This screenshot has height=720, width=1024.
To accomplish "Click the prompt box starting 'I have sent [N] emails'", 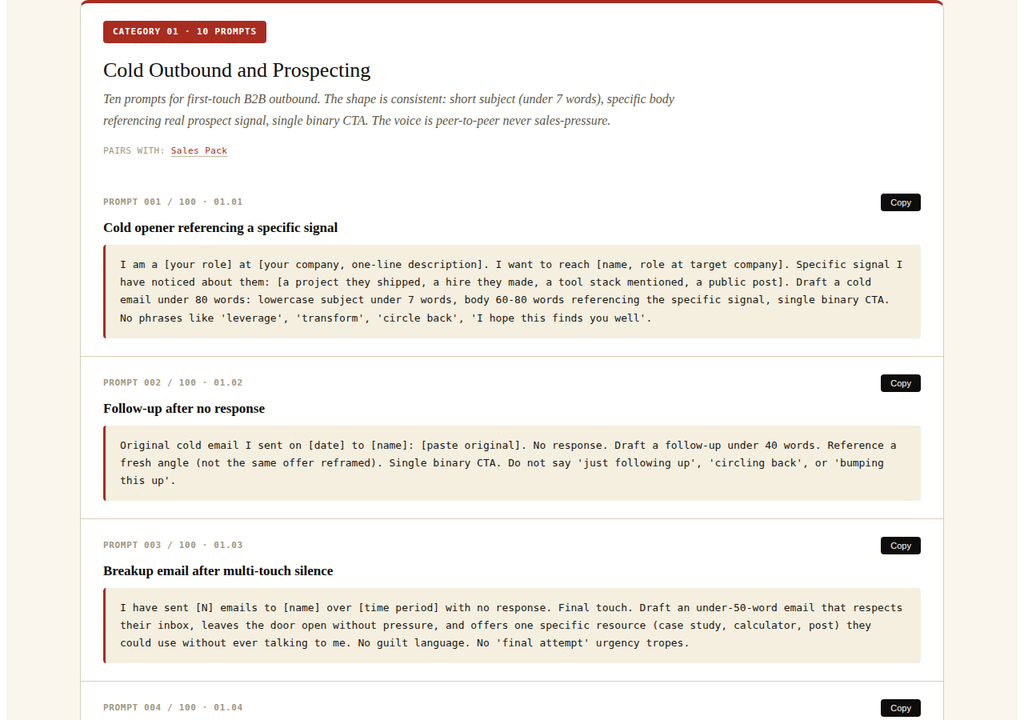I will pos(512,625).
